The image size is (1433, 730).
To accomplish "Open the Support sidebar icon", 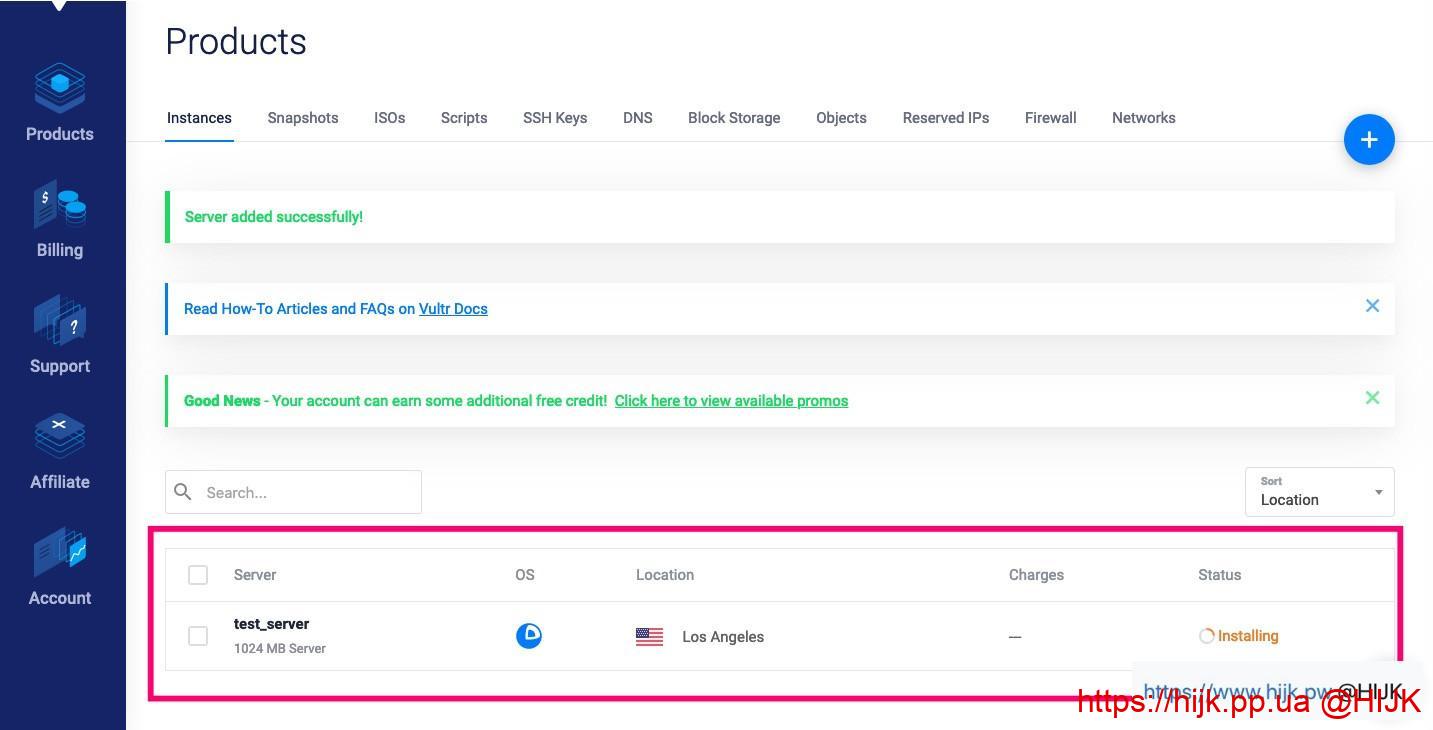I will [60, 322].
